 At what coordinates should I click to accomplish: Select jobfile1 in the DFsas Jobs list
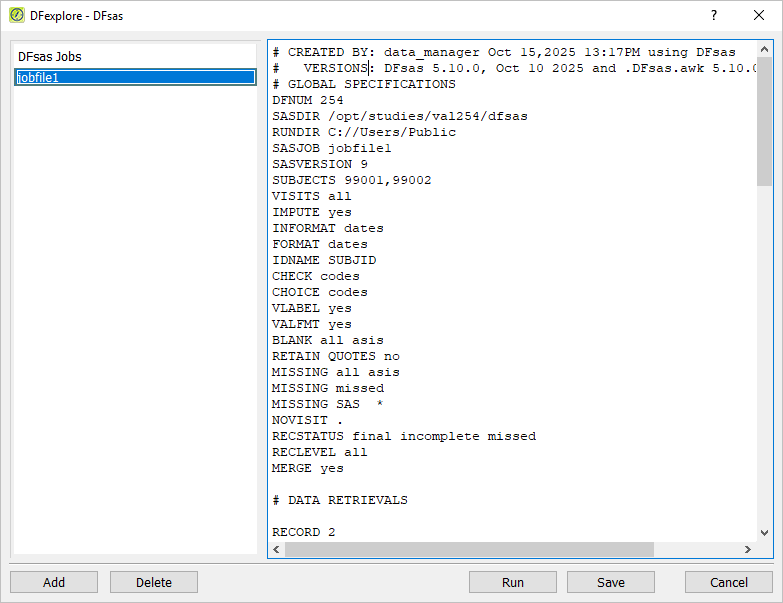coord(135,77)
